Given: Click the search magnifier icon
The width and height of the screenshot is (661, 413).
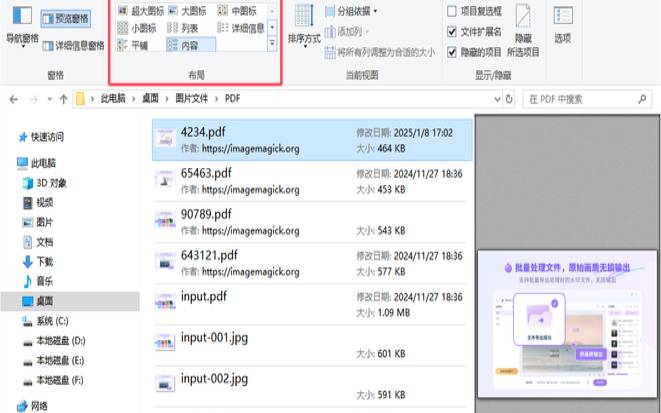Looking at the screenshot, I should 642,99.
